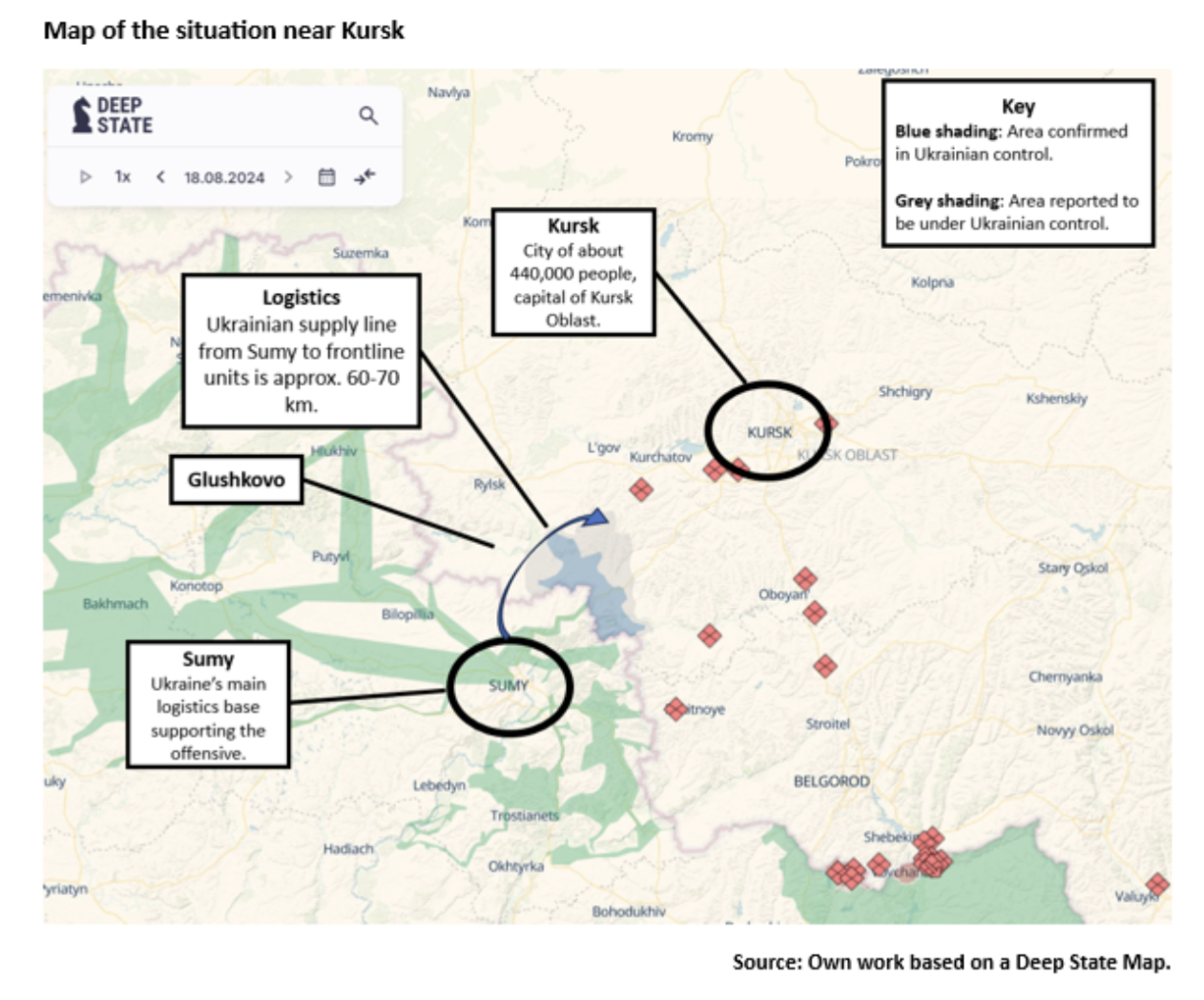The width and height of the screenshot is (1204, 1000).
Task: Click the KURSK city label
Action: 769,432
